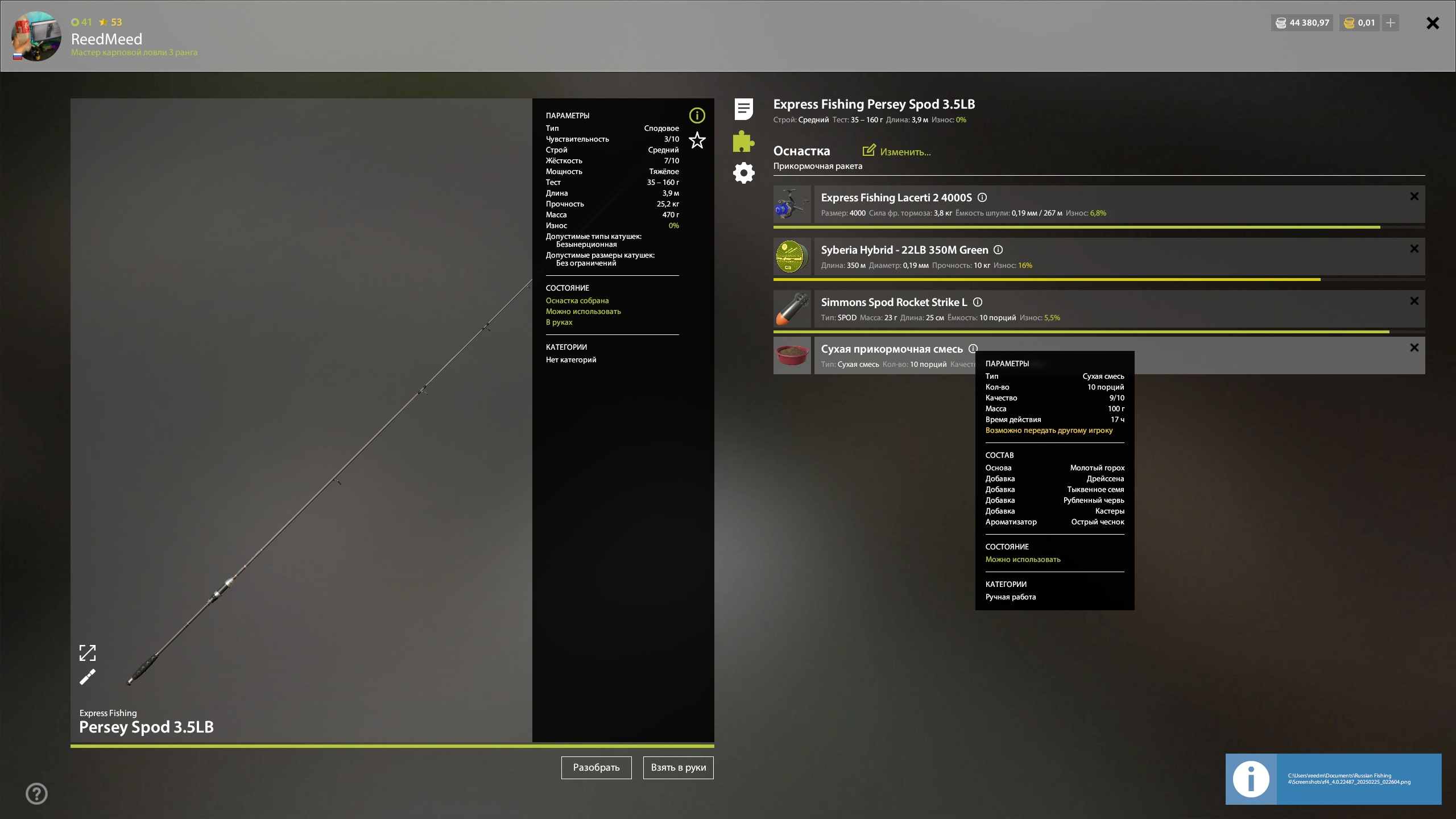The height and width of the screenshot is (819, 1456).
Task: Click the star rating 53 indicator
Action: click(110, 22)
